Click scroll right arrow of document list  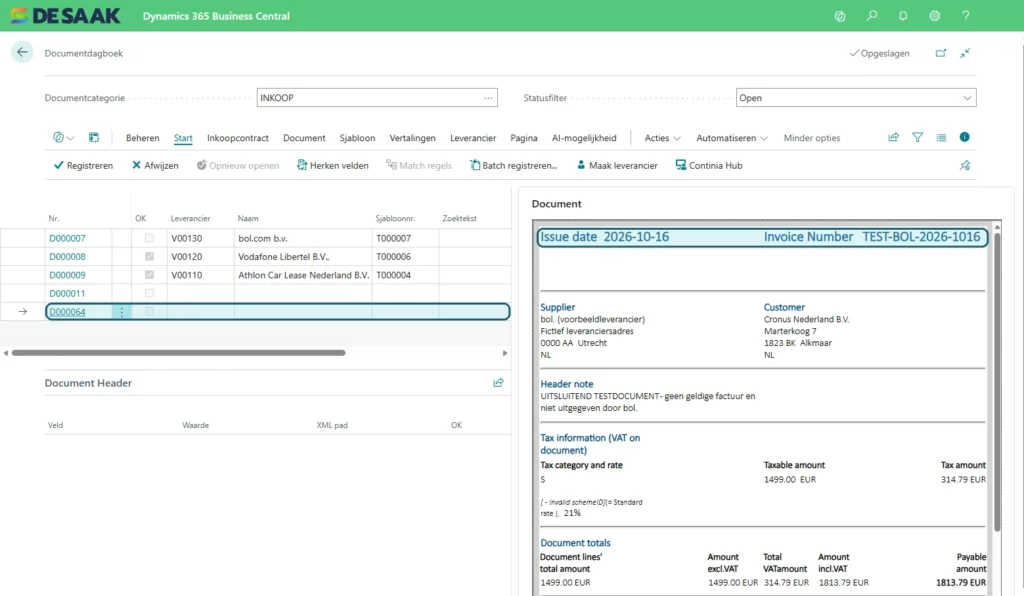click(505, 353)
